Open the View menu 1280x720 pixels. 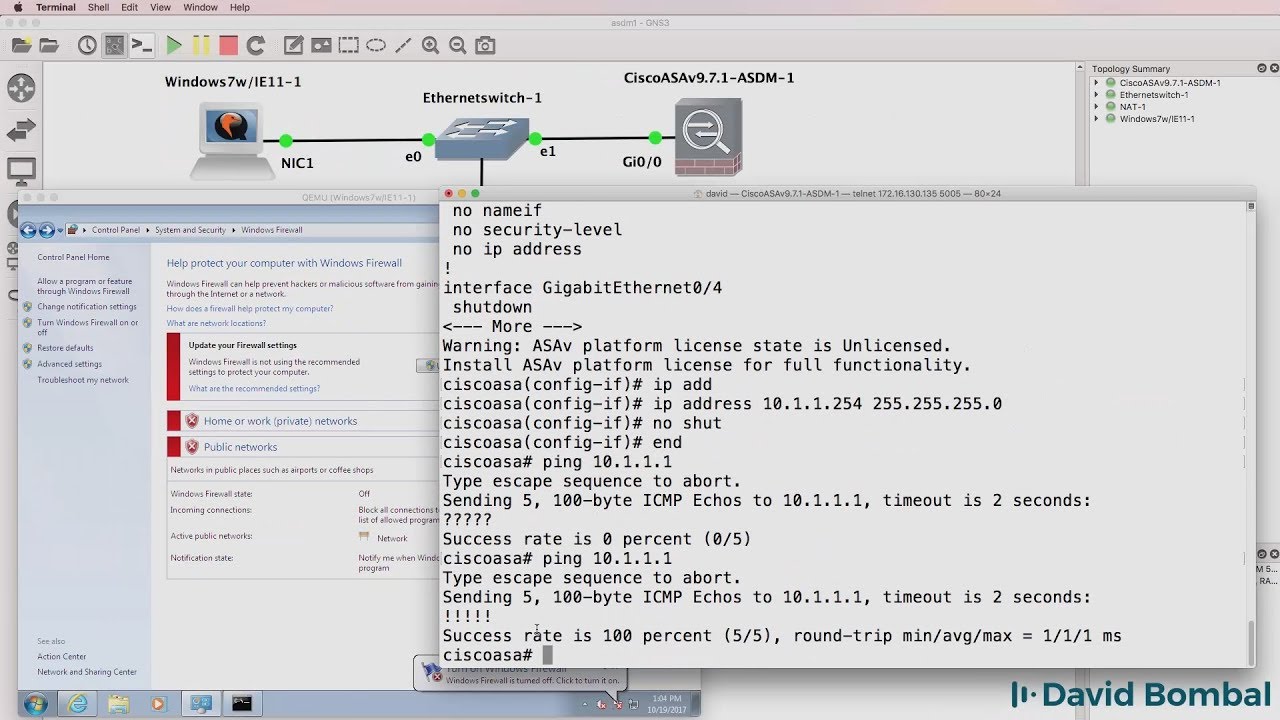160,7
